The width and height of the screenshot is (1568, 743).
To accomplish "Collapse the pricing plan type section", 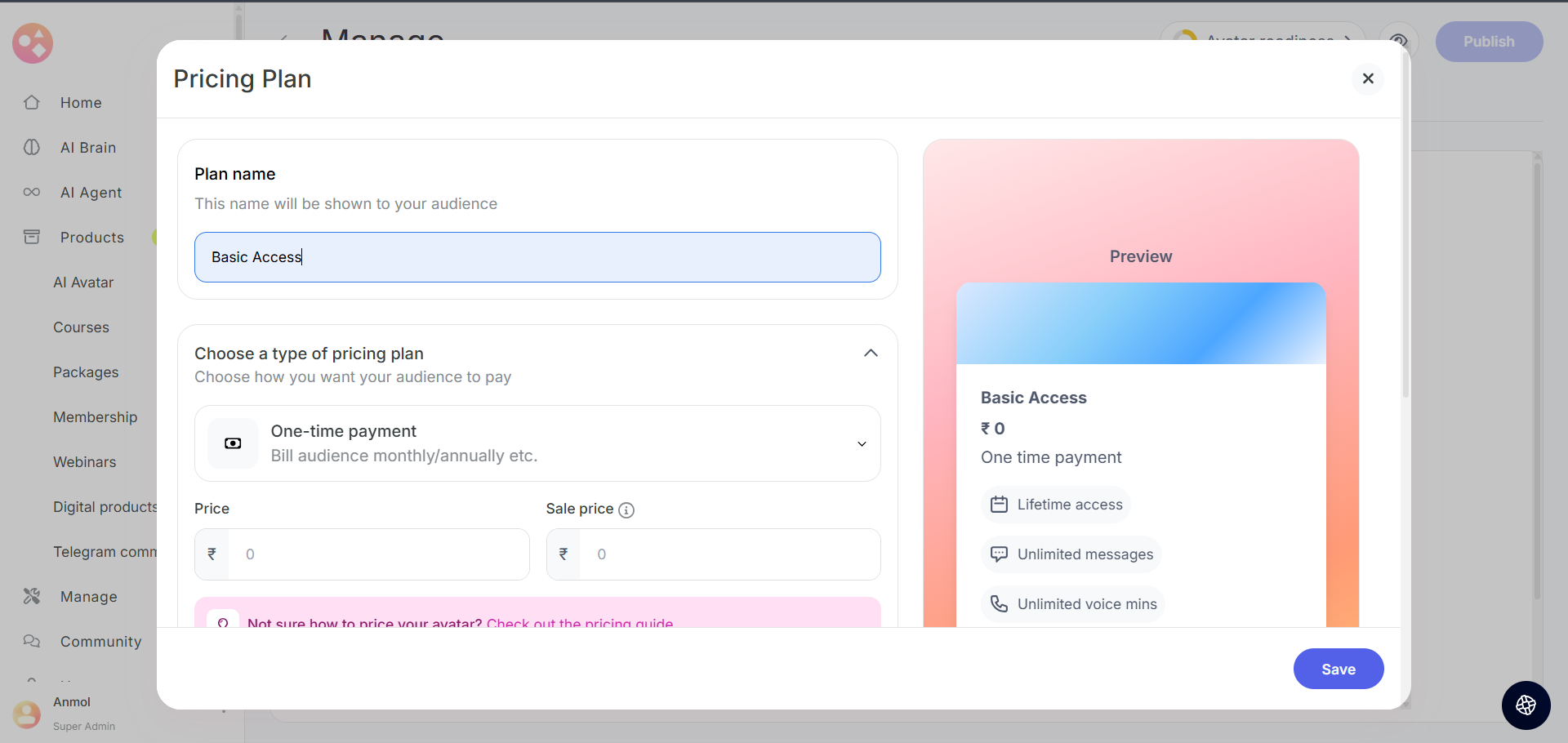I will tap(871, 354).
